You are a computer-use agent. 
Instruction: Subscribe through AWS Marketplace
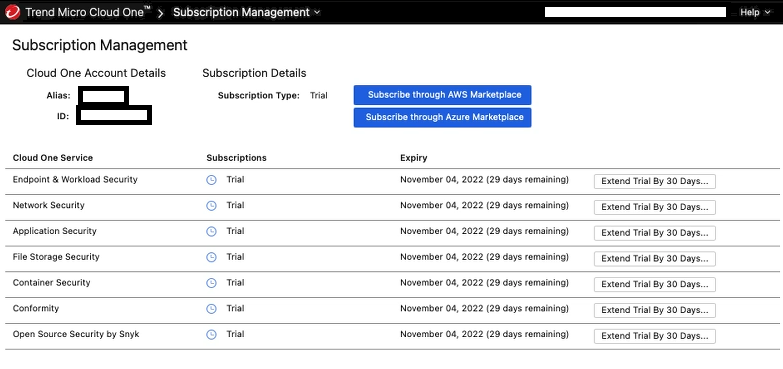pyautogui.click(x=442, y=95)
